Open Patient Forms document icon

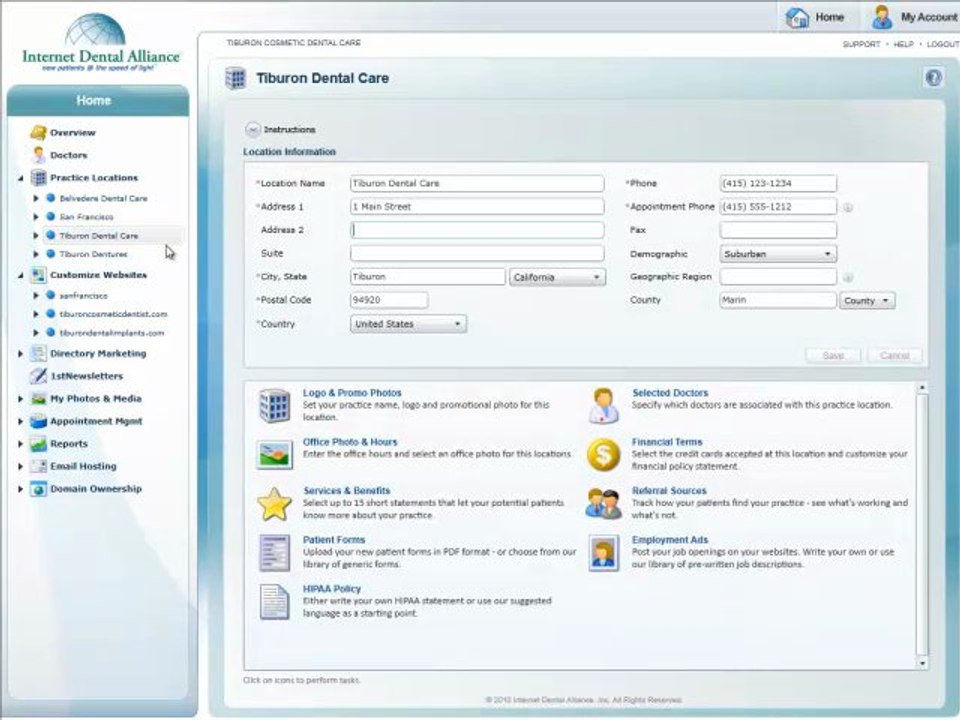[274, 553]
